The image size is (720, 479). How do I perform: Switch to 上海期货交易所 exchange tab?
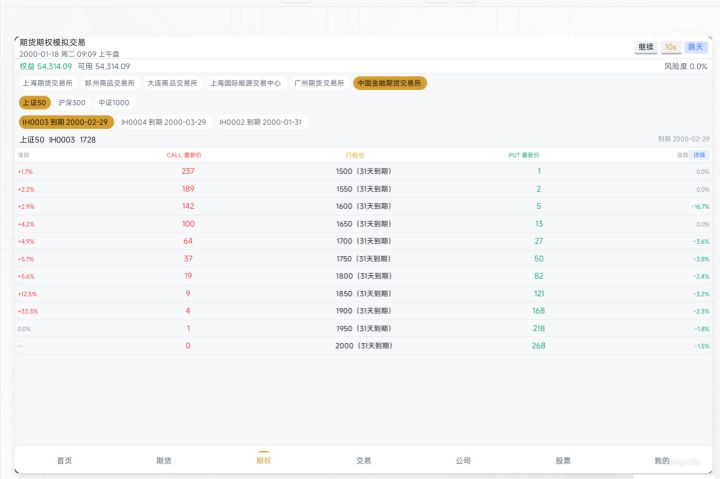pyautogui.click(x=48, y=83)
